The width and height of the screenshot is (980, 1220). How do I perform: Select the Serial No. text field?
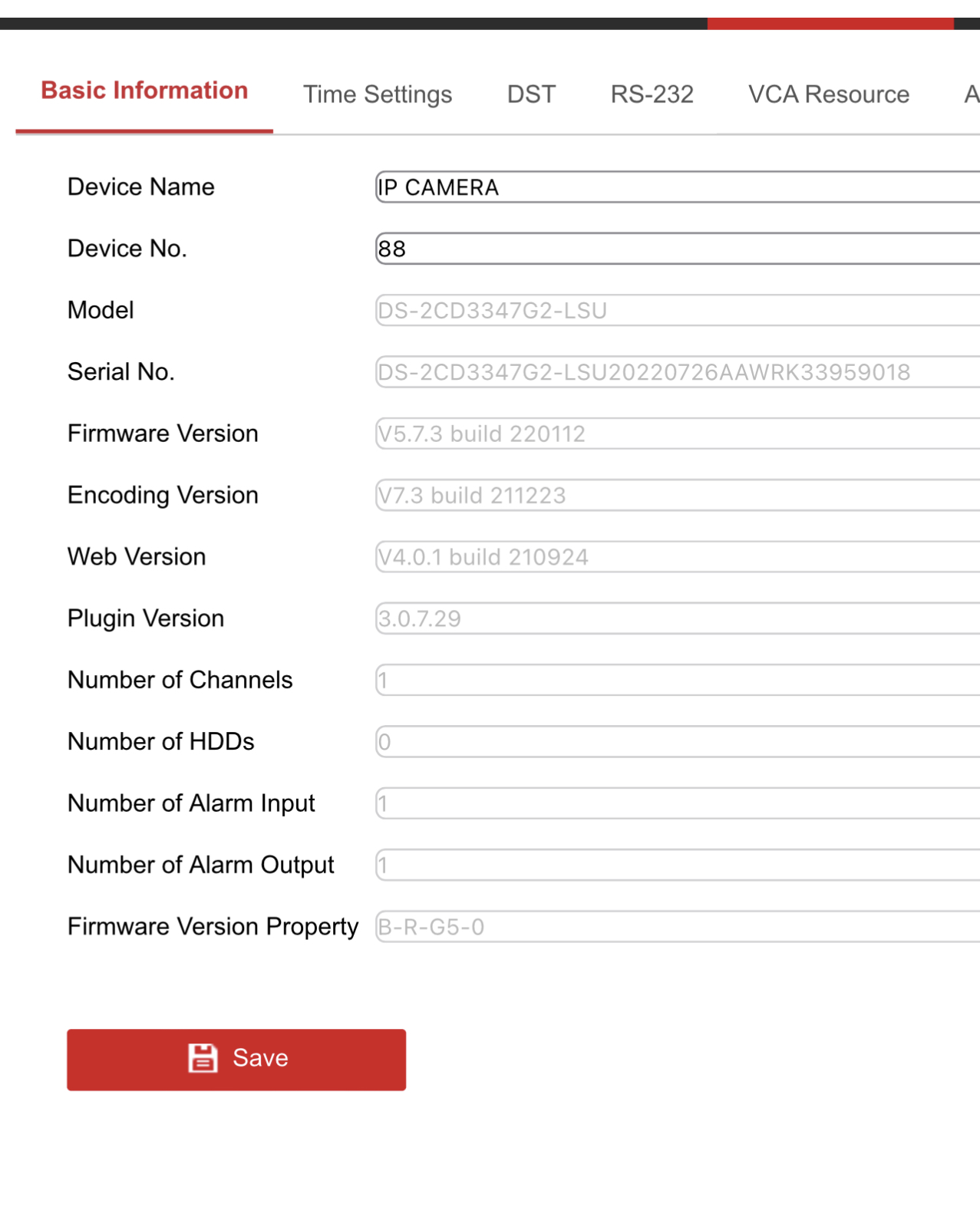click(x=675, y=372)
